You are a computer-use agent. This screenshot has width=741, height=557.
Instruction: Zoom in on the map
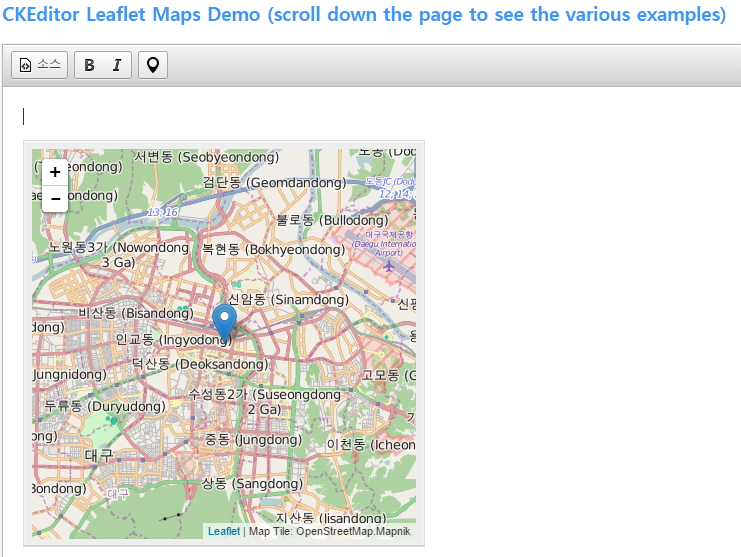point(55,172)
